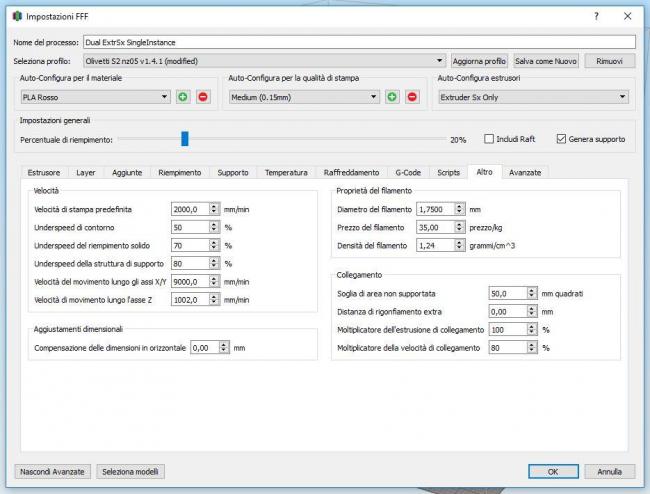This screenshot has height=494, width=650.
Task: Switch to the Temperatura tab
Action: click(x=286, y=172)
